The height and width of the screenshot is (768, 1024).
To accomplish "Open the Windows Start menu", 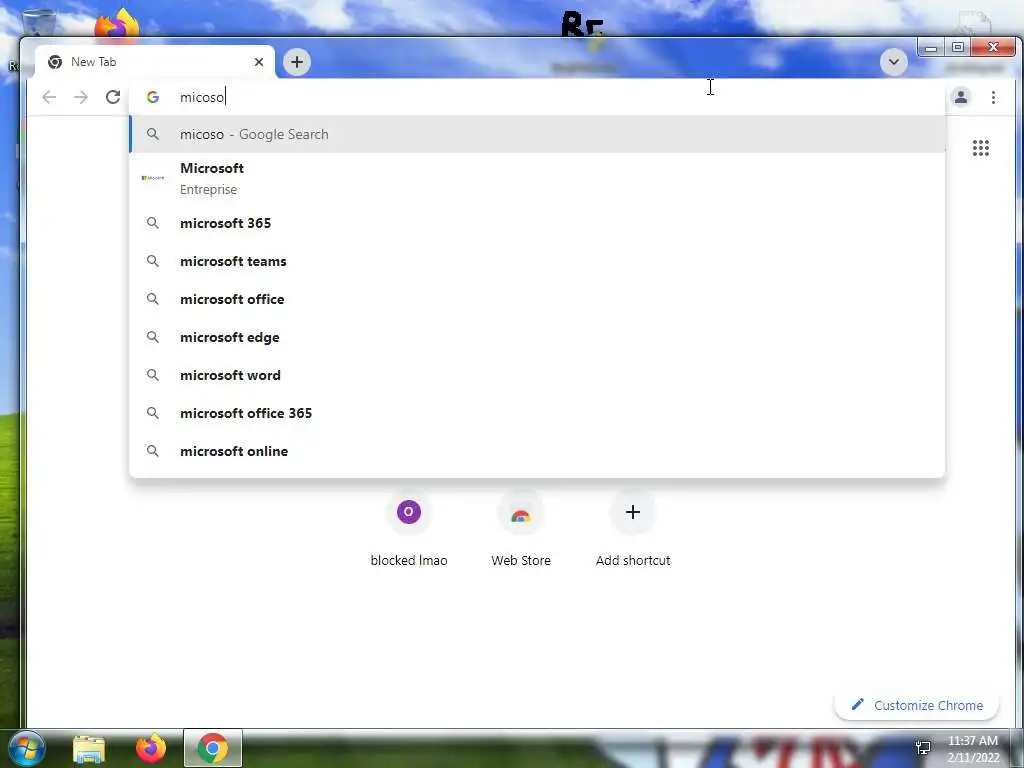I will pos(26,748).
